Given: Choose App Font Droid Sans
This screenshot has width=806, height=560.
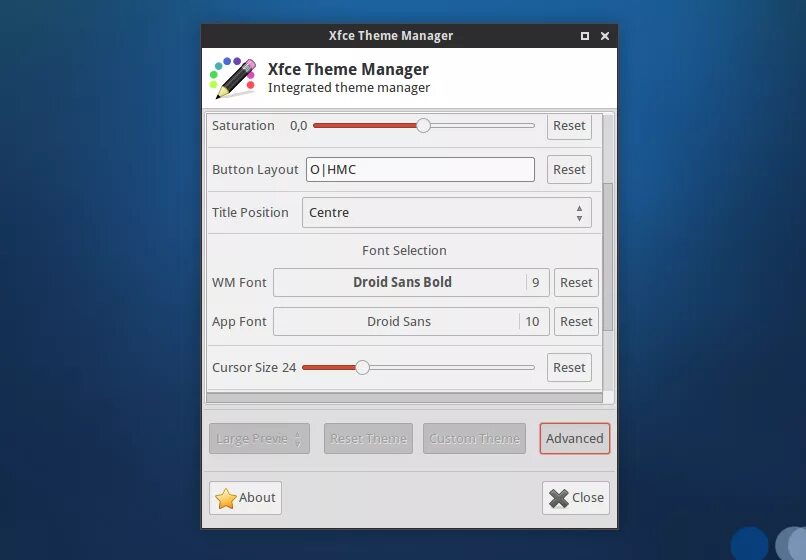Looking at the screenshot, I should (x=411, y=321).
